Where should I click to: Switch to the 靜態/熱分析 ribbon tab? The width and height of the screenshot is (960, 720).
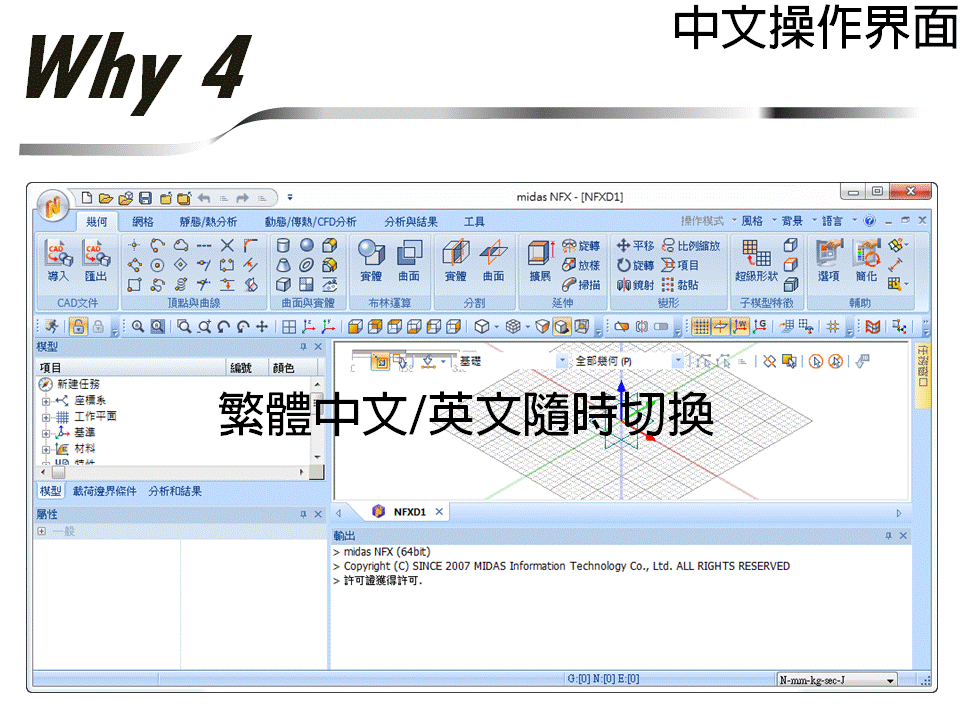(208, 222)
